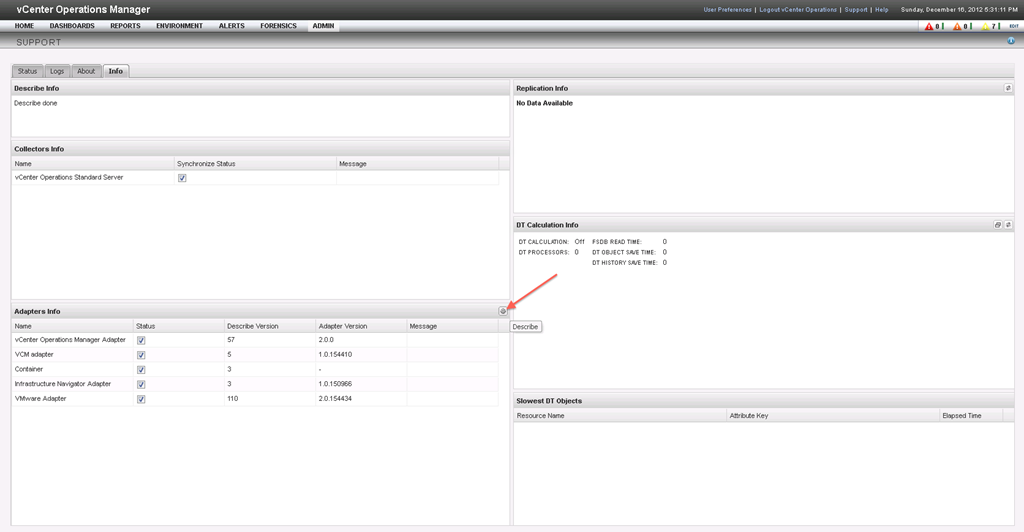Image resolution: width=1024 pixels, height=532 pixels.
Task: Click the orange alert triangle icon
Action: (957, 26)
